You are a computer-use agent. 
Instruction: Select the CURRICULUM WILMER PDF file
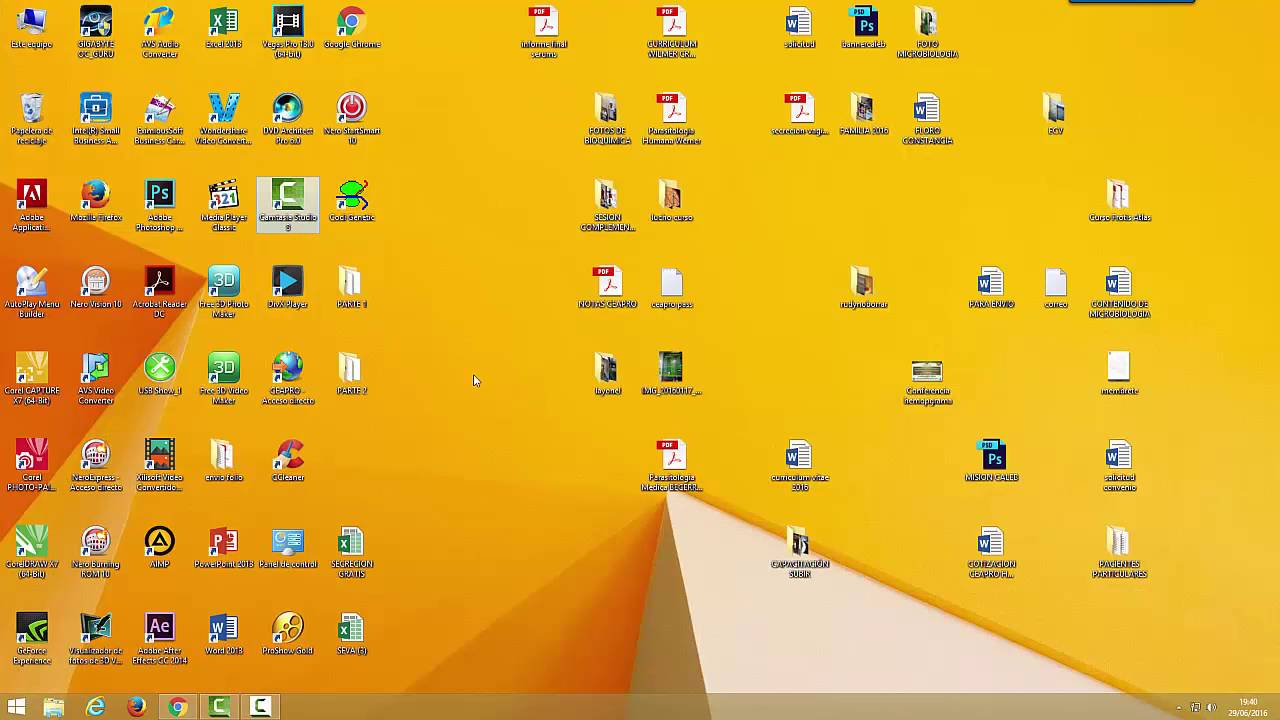[672, 33]
